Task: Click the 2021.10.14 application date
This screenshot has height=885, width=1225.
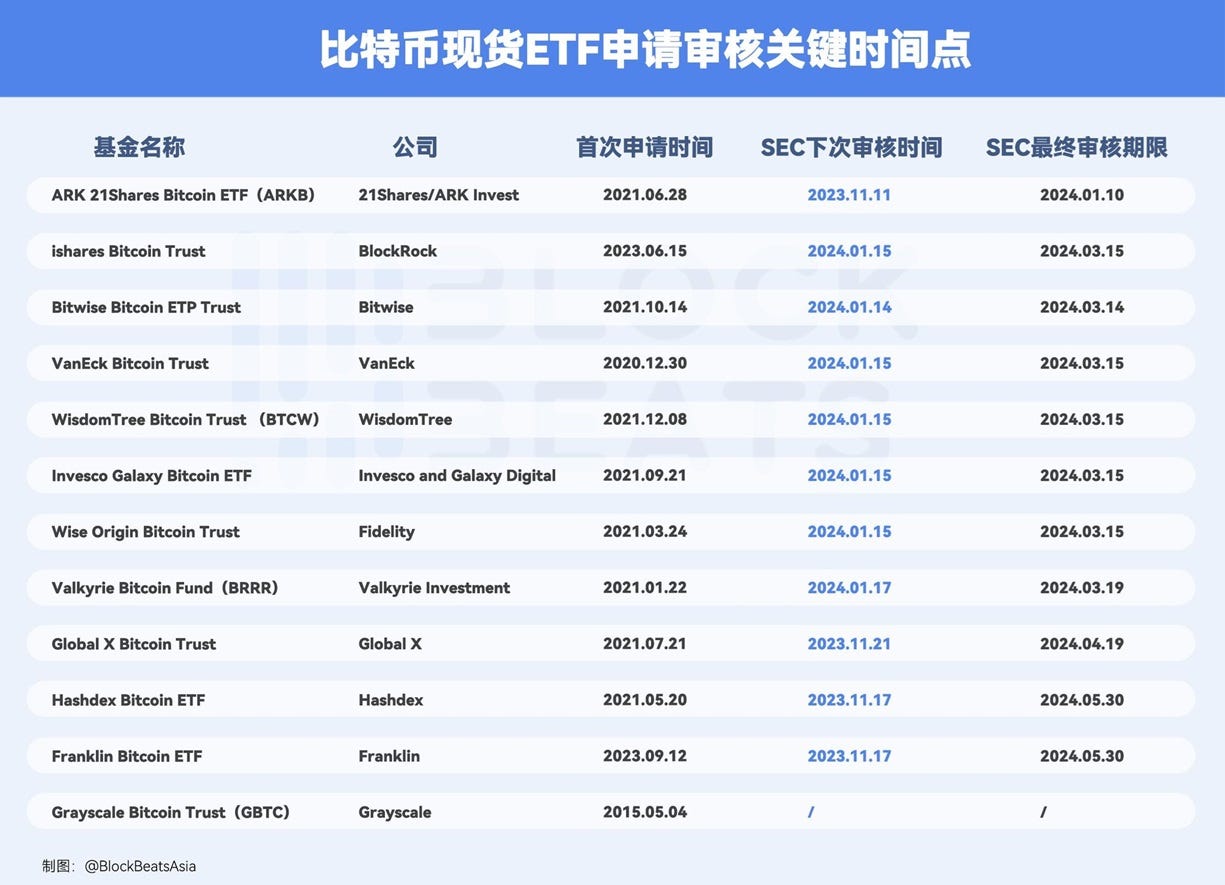Action: tap(645, 307)
